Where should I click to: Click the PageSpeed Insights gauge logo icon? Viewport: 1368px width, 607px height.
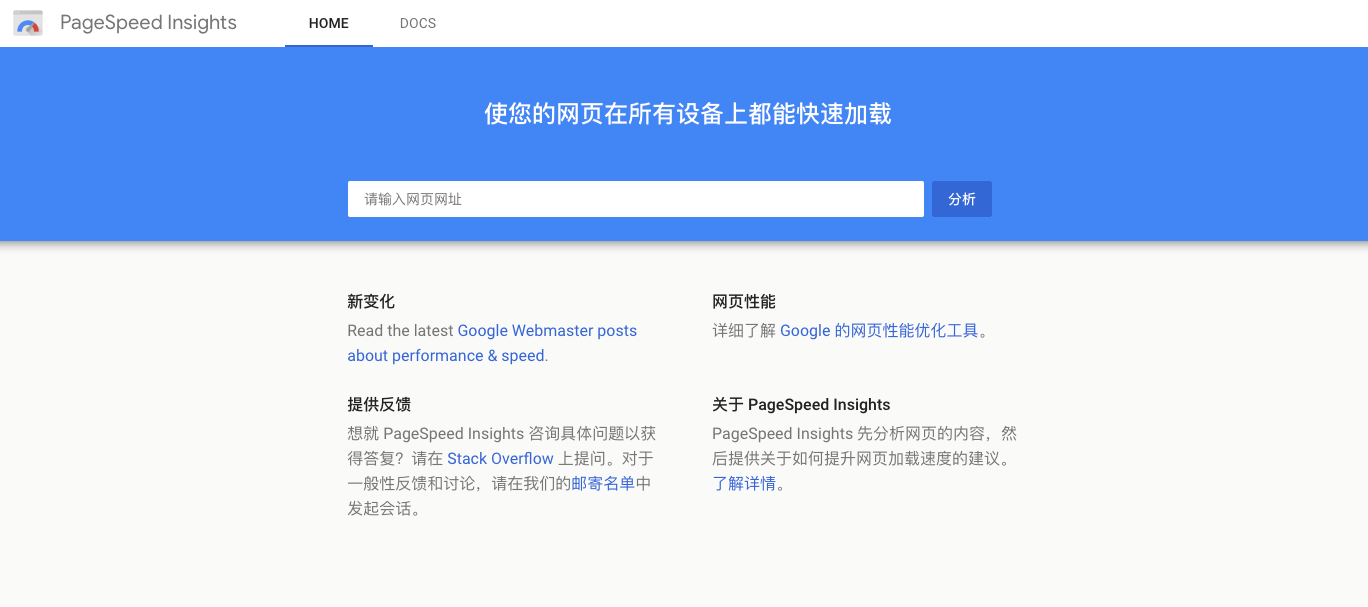click(28, 23)
